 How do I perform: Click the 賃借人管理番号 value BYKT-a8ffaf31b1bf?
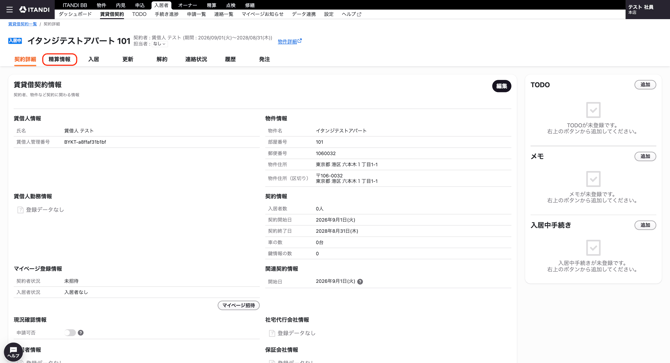[x=85, y=142]
